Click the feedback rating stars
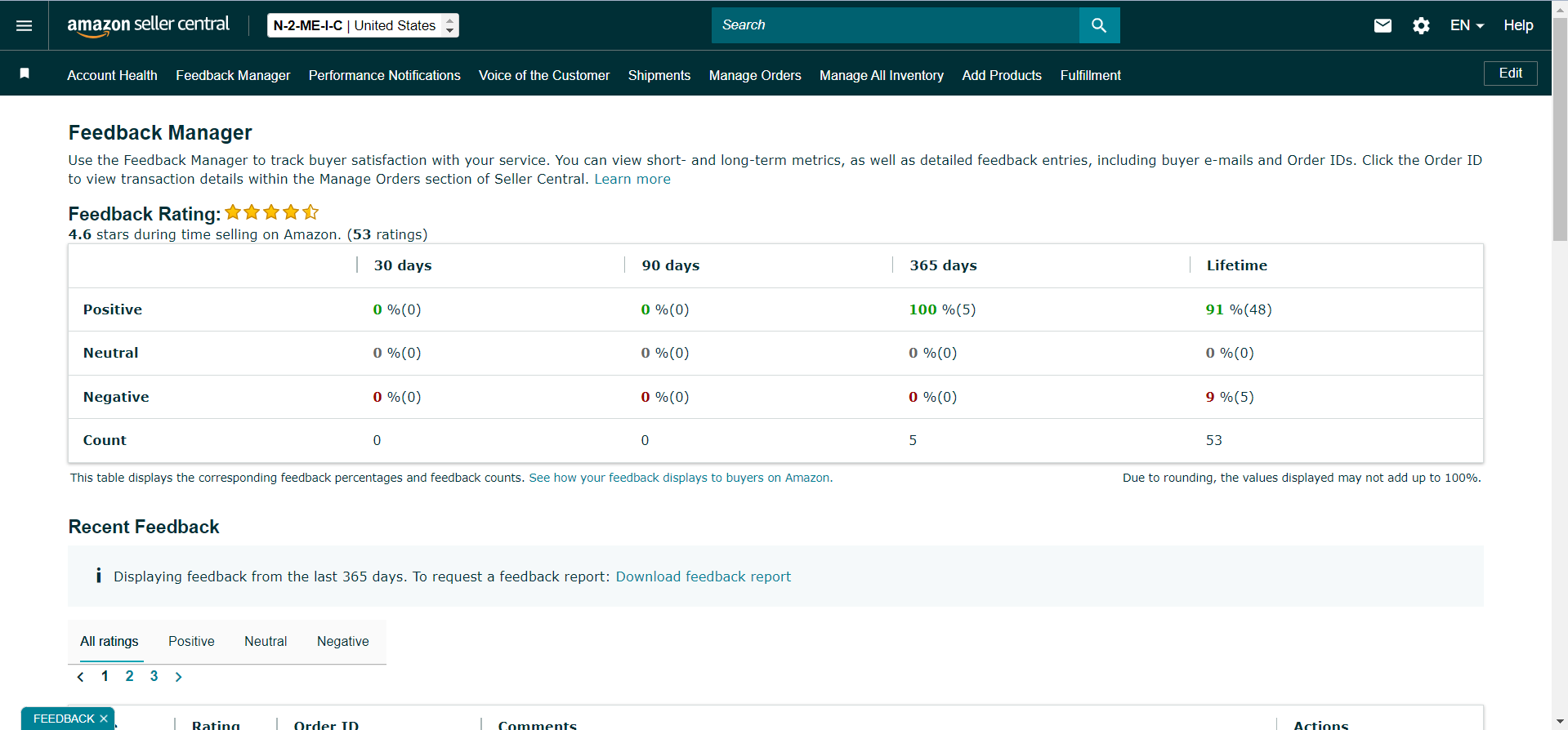The image size is (1568, 730). [x=271, y=212]
